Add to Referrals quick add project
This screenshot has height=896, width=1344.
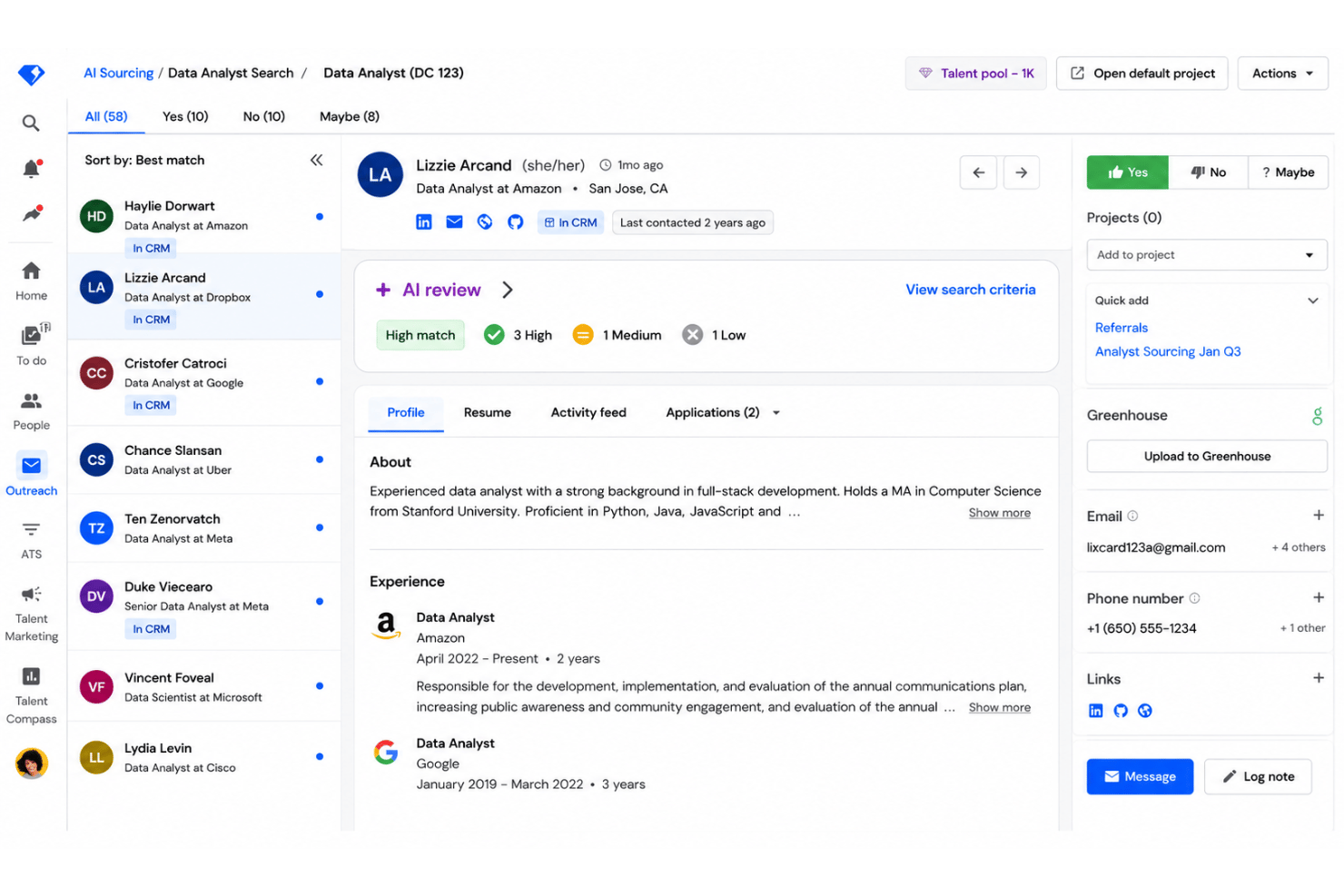click(x=1122, y=328)
